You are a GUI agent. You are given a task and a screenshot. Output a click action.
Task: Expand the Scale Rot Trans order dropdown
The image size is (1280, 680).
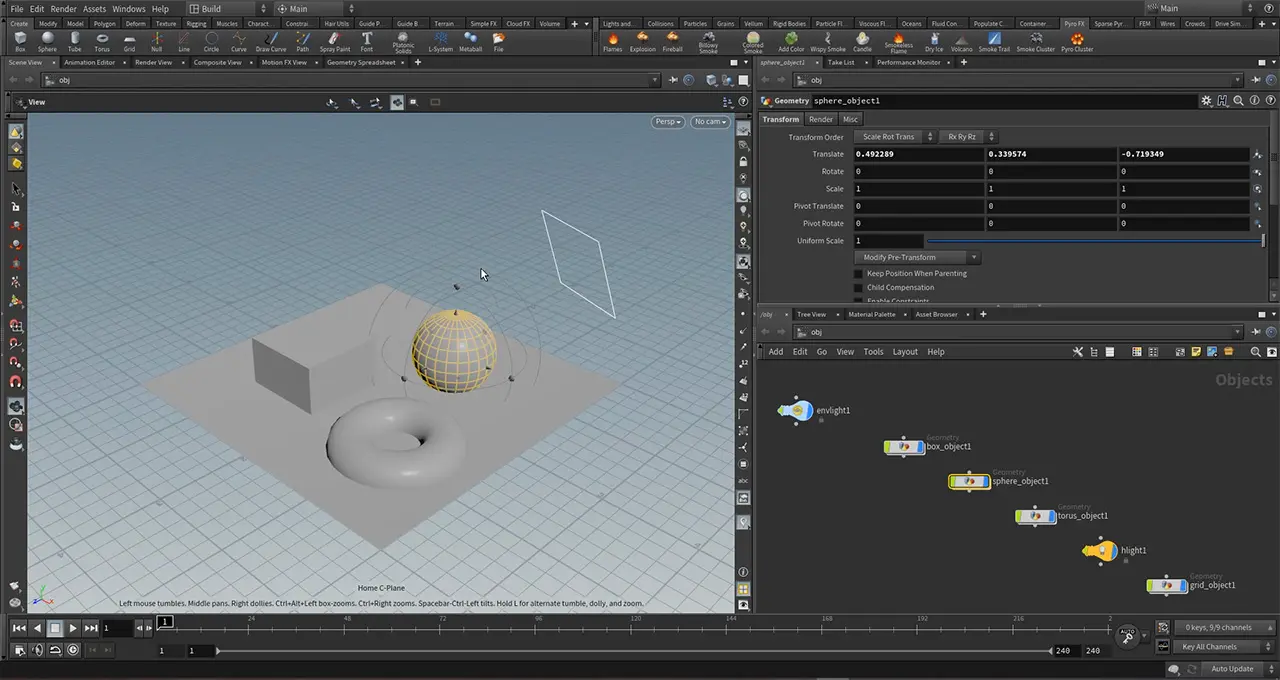[894, 137]
